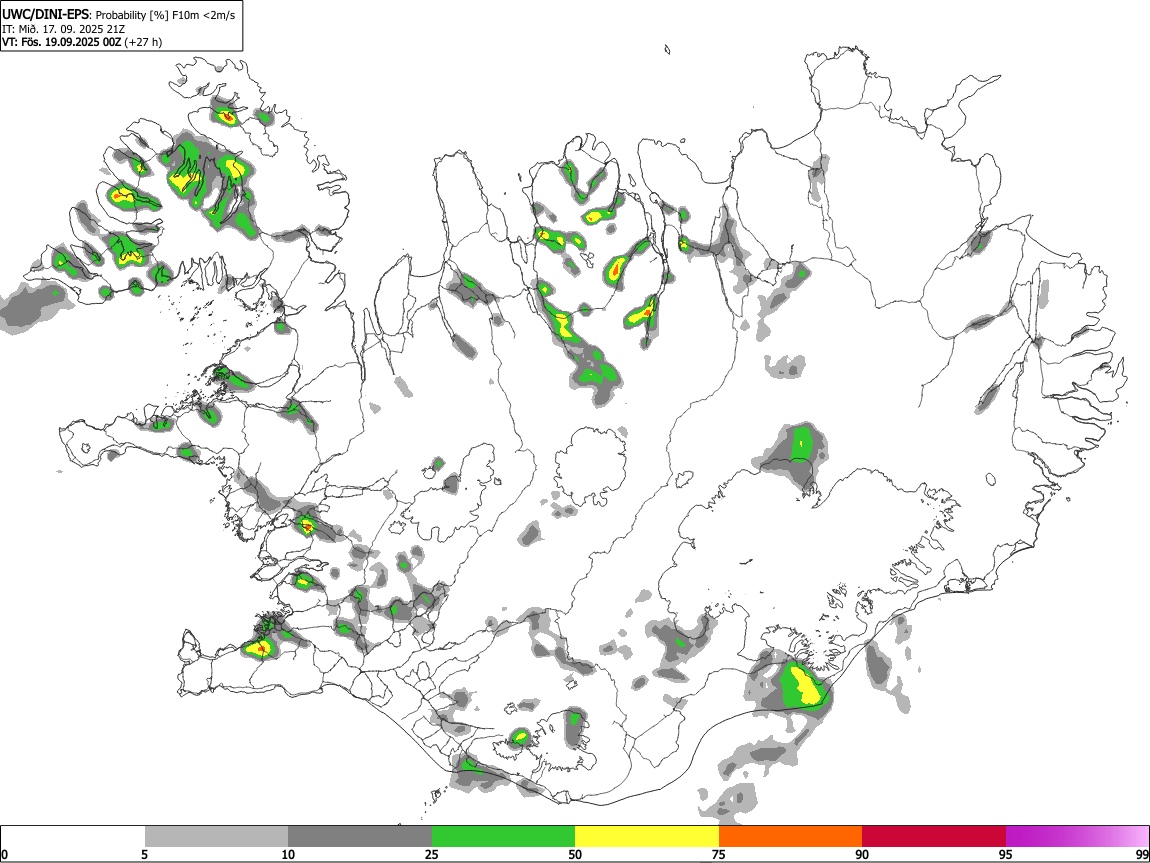Click the '5' legend tick label
Viewport: 1150px width, 863px height.
point(144,855)
